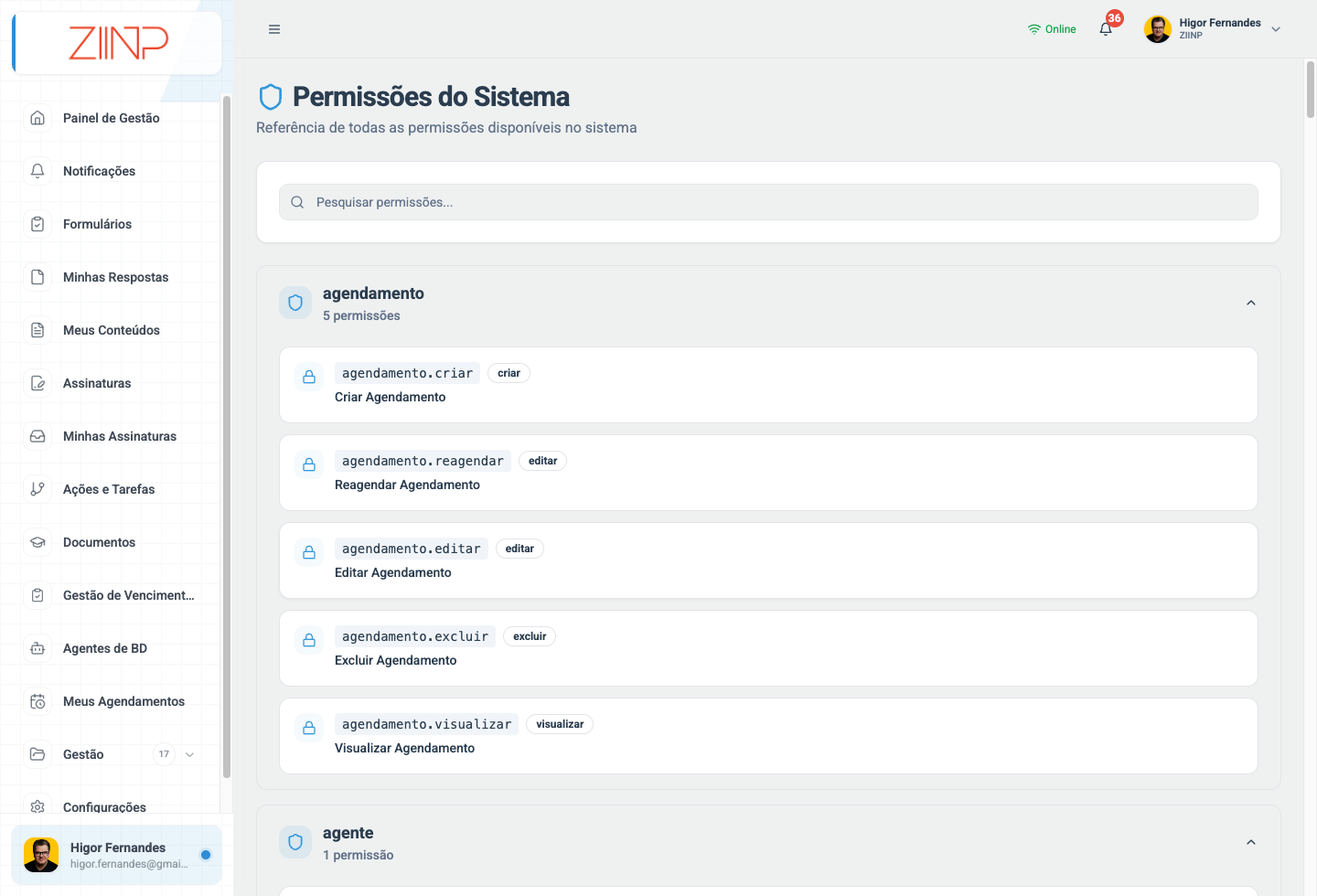1317x896 pixels.
Task: Open the hamburger menu icon
Action: tap(274, 29)
